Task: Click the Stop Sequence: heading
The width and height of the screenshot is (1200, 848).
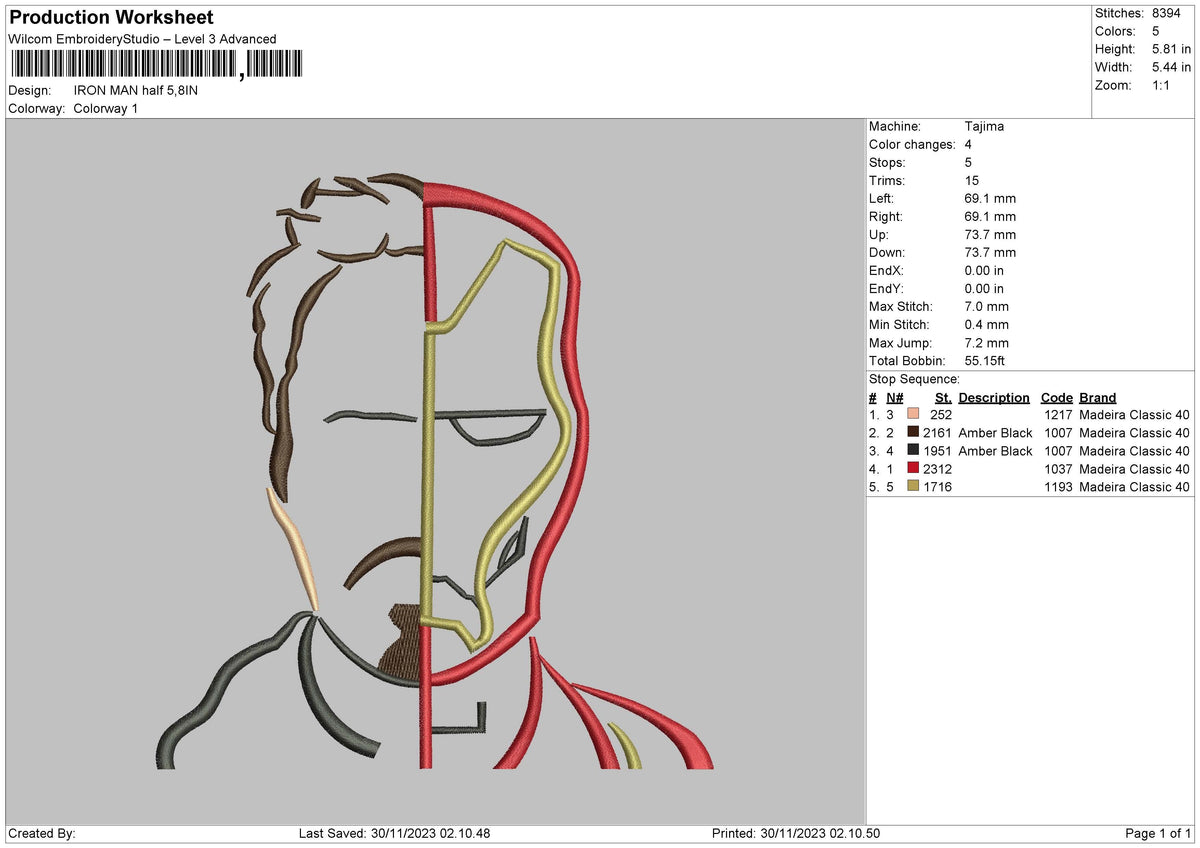Action: 914,379
